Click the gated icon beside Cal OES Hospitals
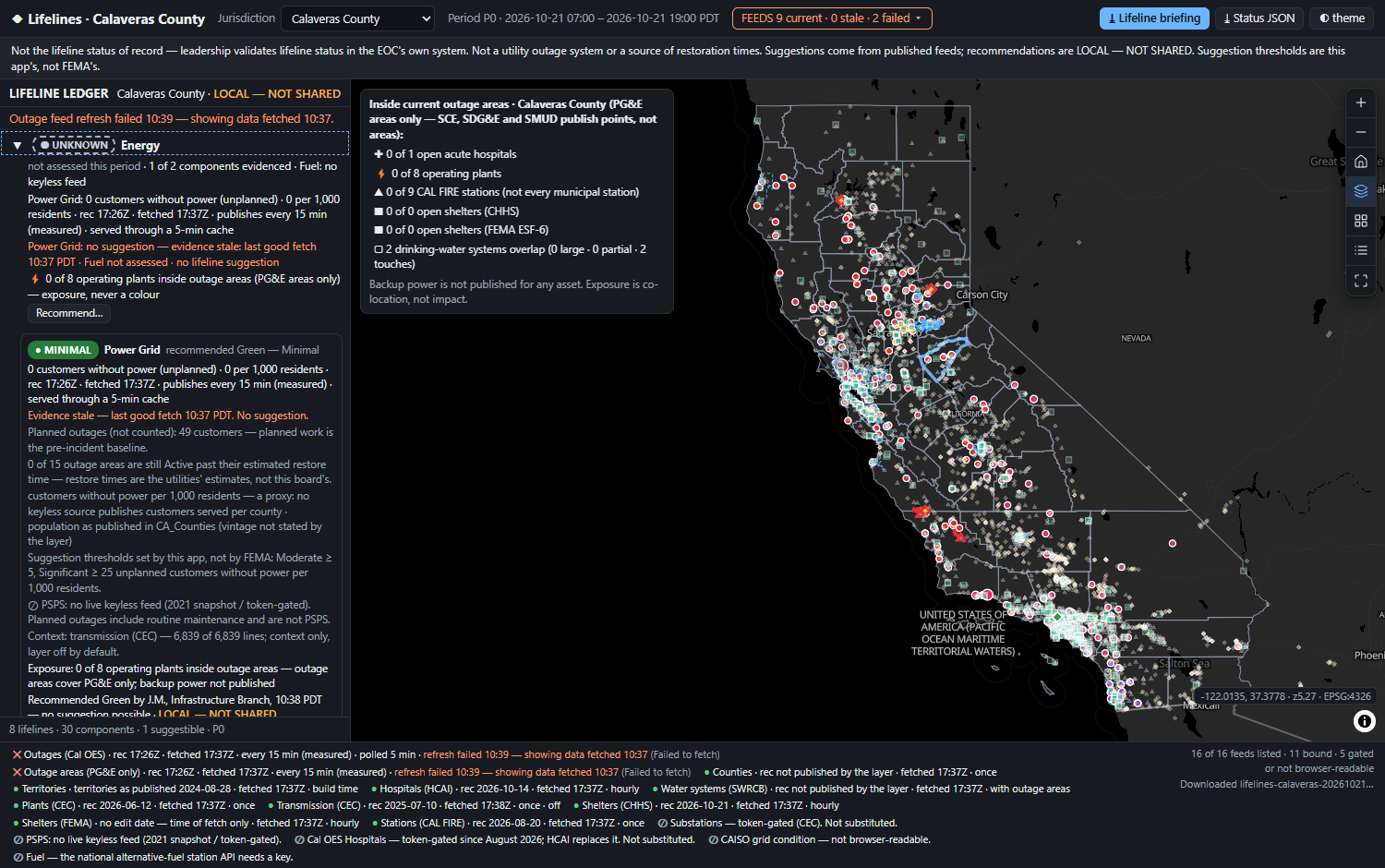1385x868 pixels. tap(299, 840)
